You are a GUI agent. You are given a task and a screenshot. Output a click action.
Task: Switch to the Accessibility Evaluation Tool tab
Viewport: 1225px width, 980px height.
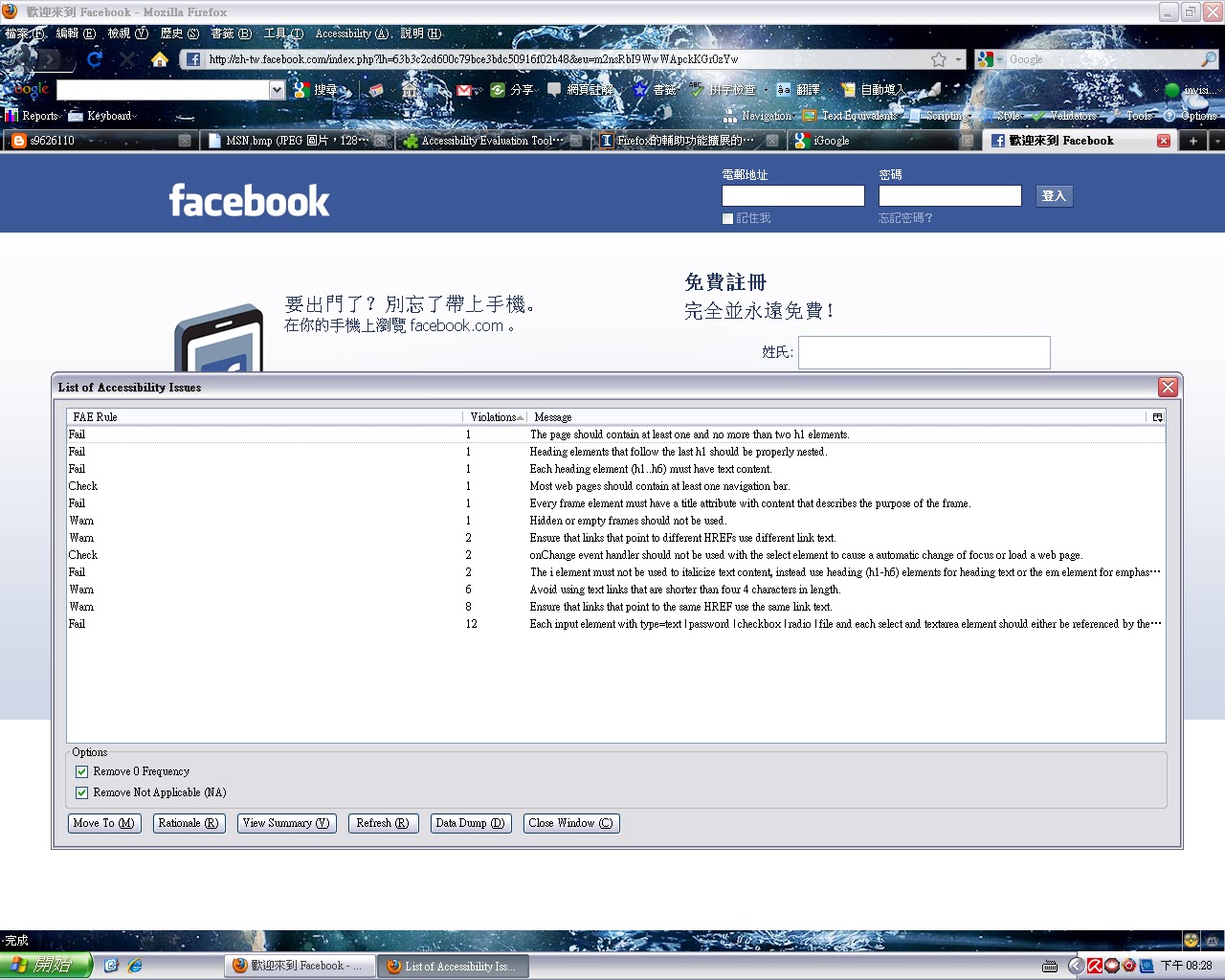click(x=492, y=141)
